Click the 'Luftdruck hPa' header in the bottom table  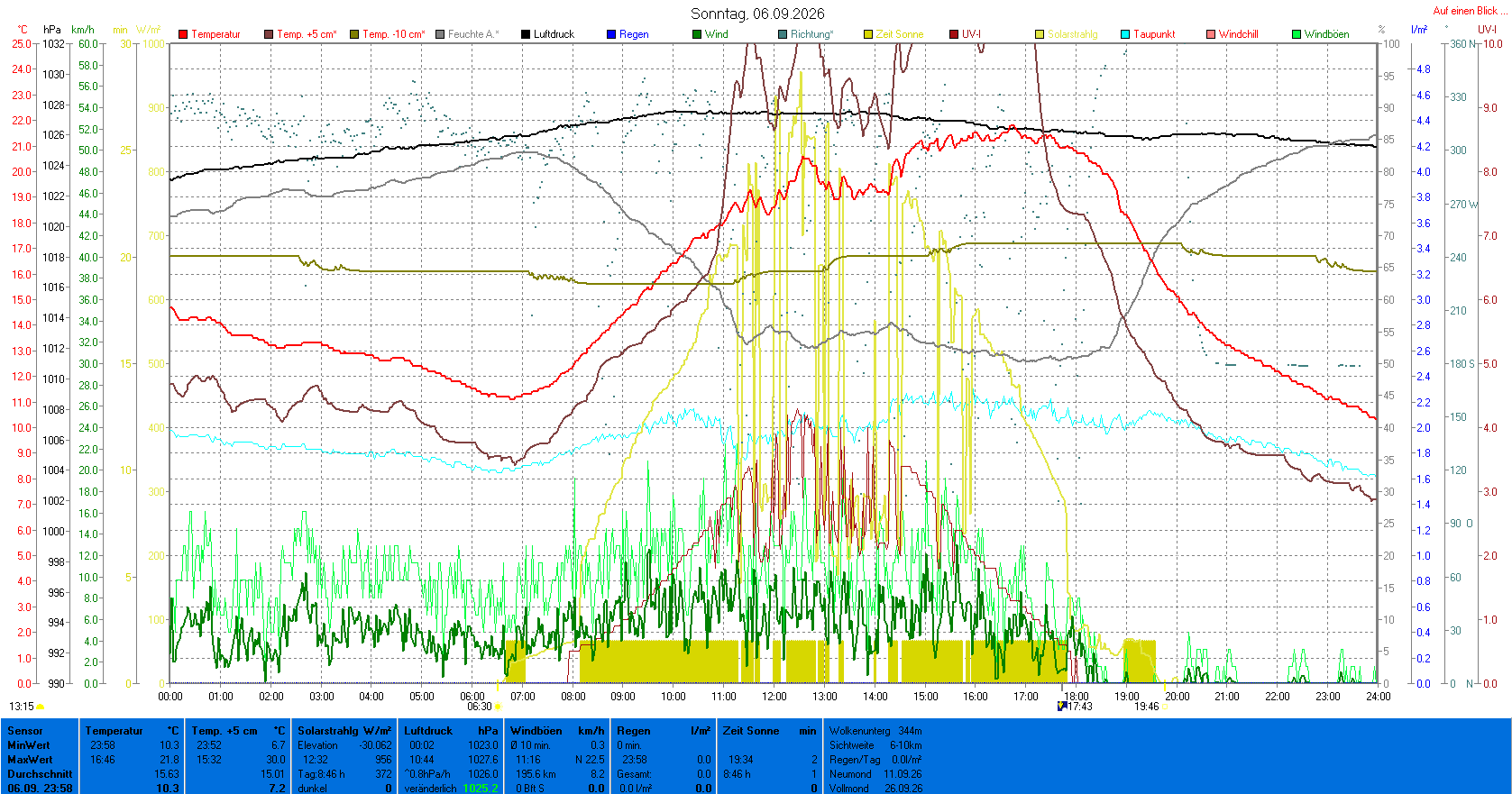pyautogui.click(x=451, y=731)
